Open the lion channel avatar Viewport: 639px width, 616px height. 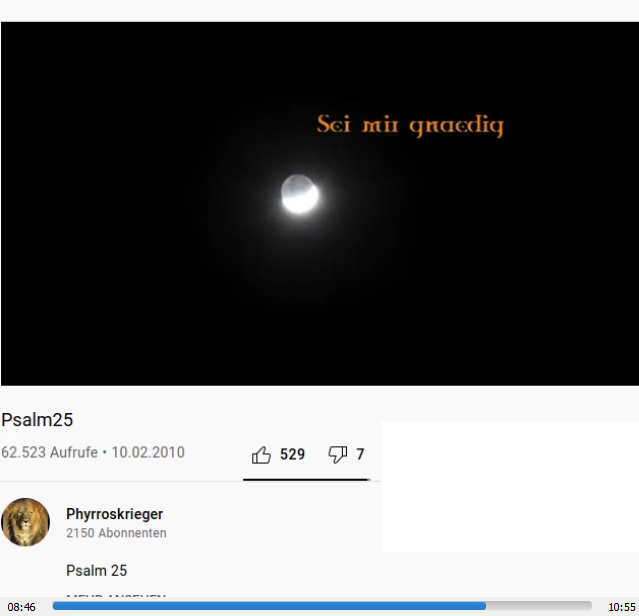(x=26, y=522)
